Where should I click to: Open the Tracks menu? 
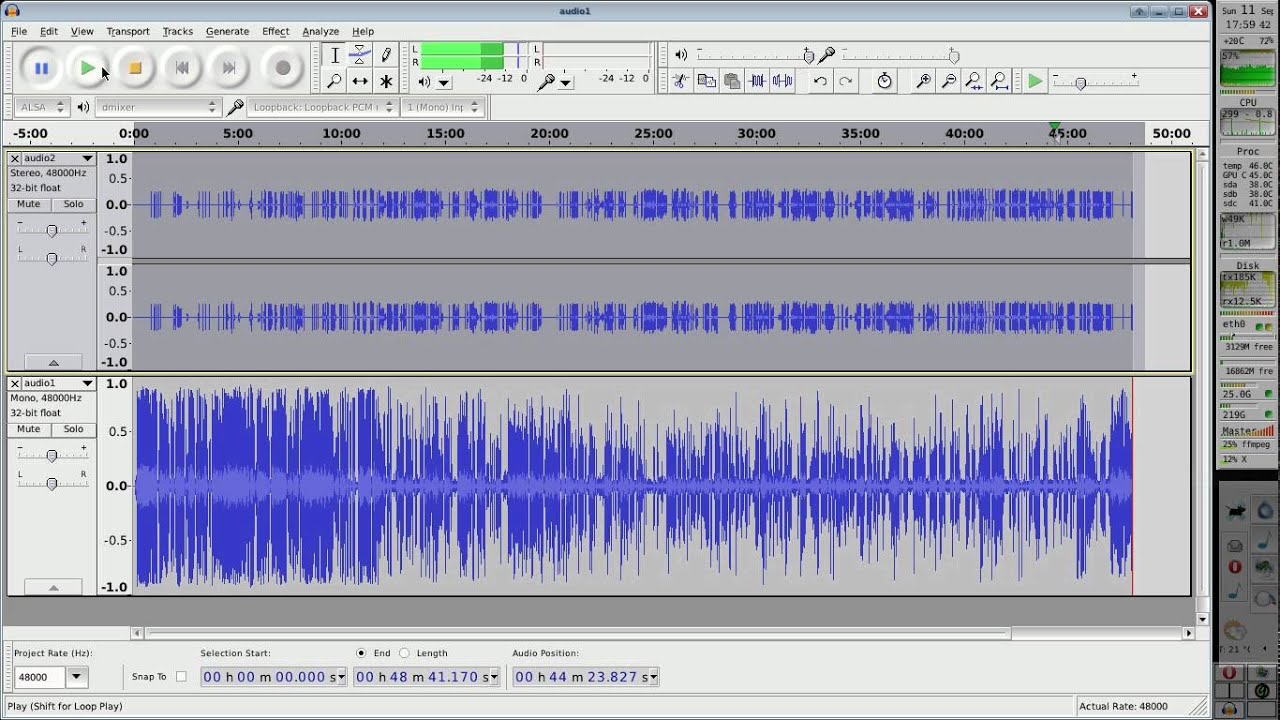(x=177, y=31)
